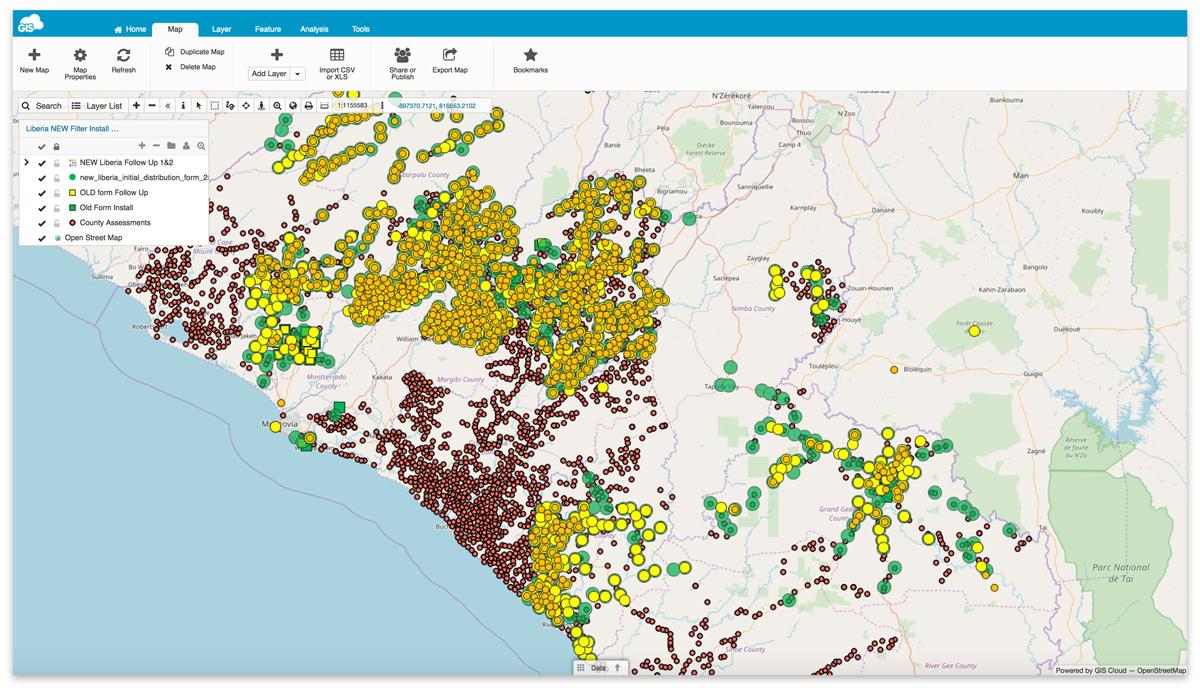Click the Import CSV or XLS icon
The width and height of the screenshot is (1200, 696).
(337, 56)
